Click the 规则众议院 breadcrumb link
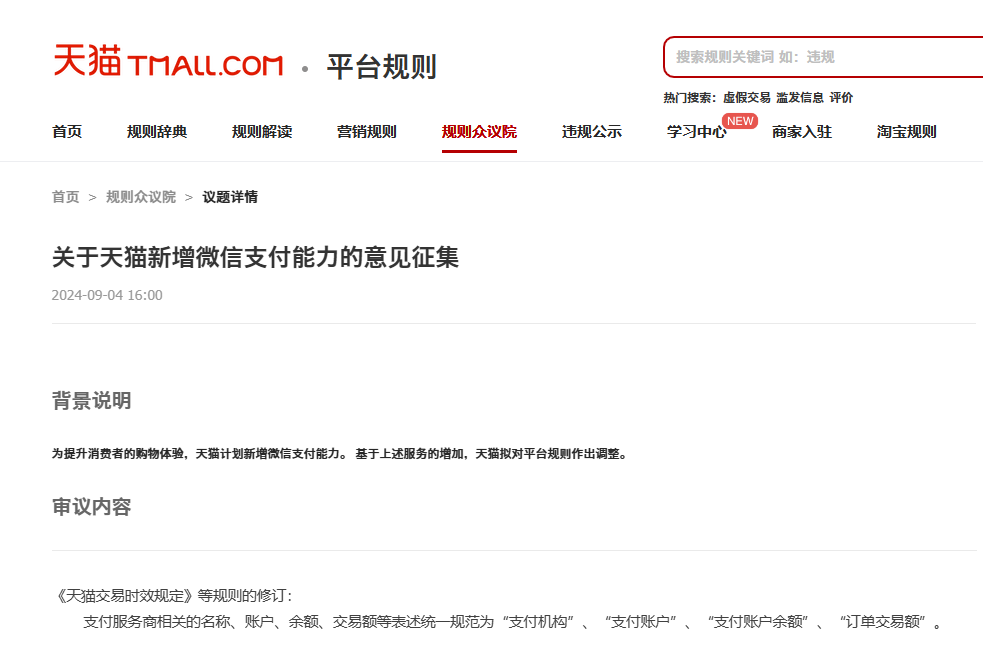 pyautogui.click(x=141, y=197)
